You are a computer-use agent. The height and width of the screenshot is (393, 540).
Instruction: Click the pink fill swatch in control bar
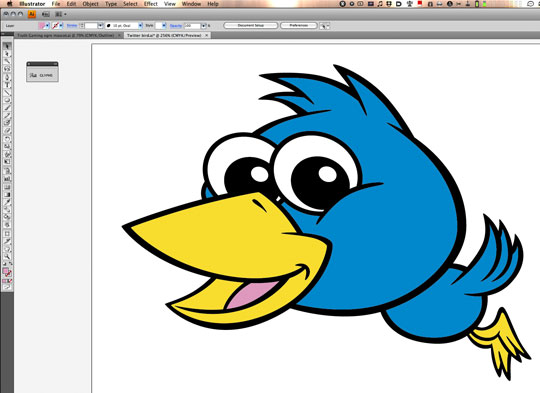[x=42, y=25]
